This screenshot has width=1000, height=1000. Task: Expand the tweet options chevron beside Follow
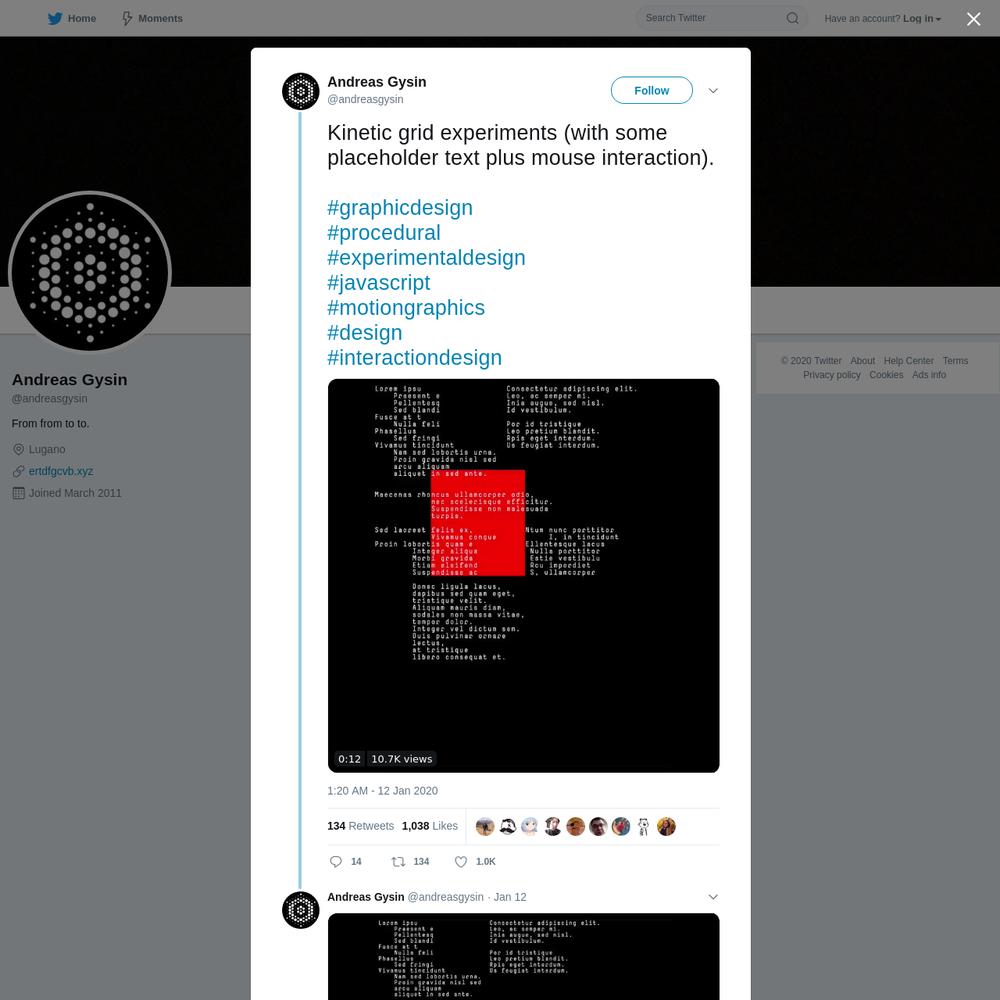click(x=713, y=91)
